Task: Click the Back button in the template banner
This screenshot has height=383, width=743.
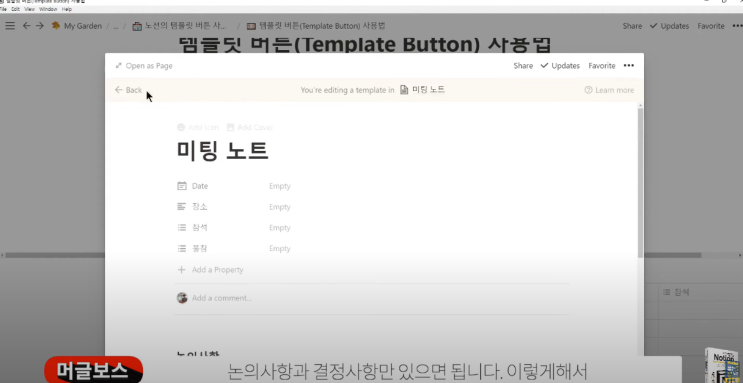Action: coord(128,90)
